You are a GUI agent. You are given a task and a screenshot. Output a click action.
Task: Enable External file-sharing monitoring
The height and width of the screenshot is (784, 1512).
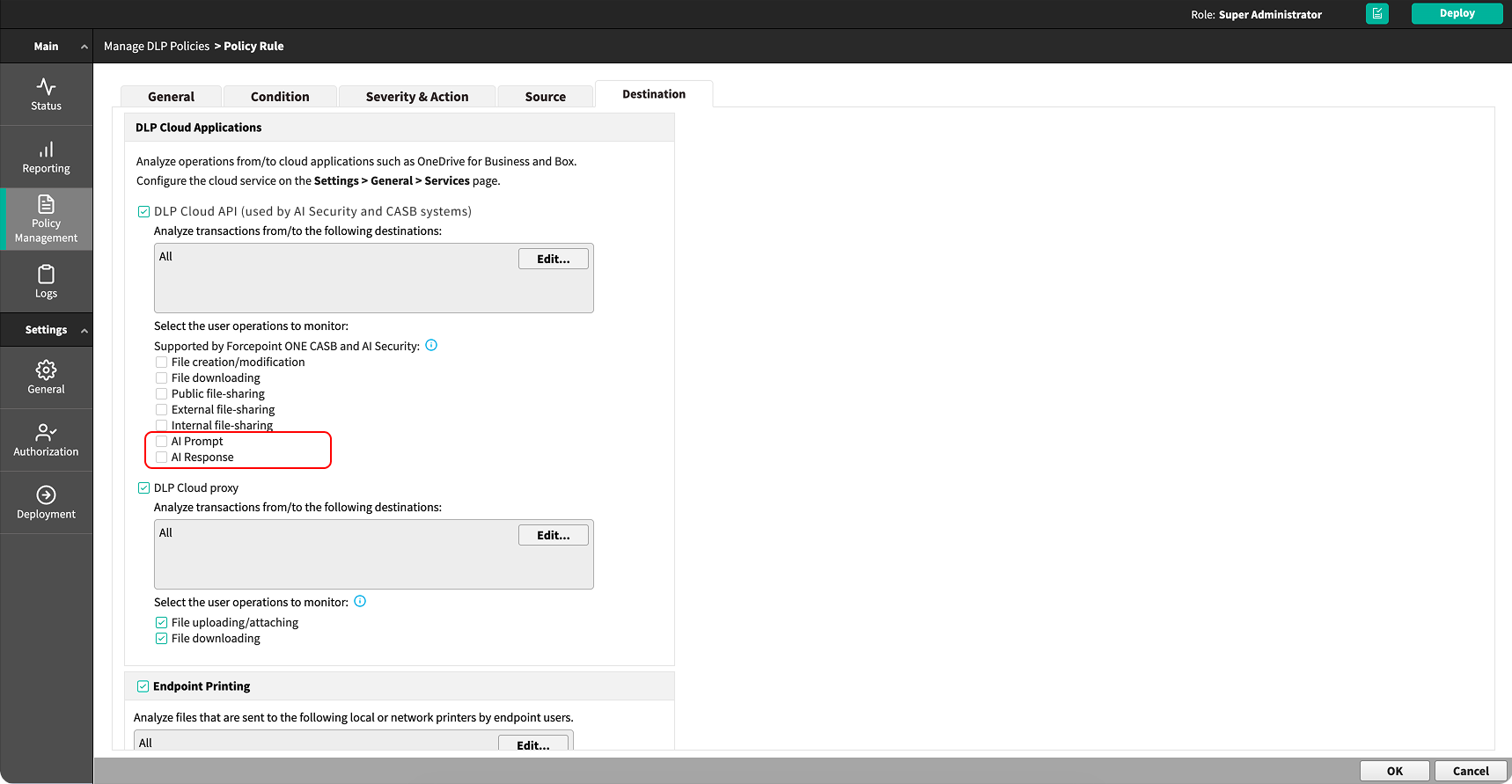point(161,409)
